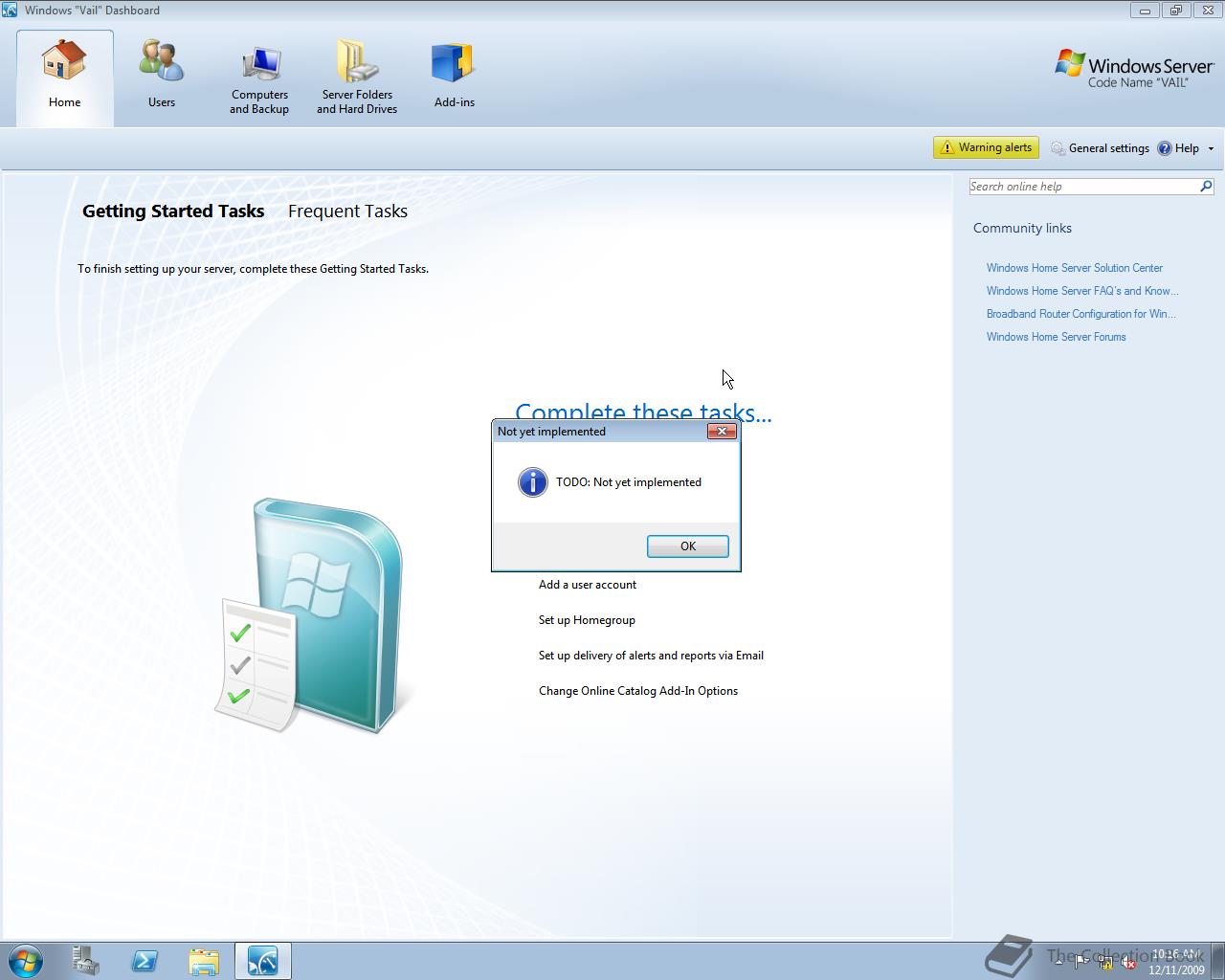Click the server box with checklist image
Image resolution: width=1225 pixels, height=980 pixels.
click(313, 616)
